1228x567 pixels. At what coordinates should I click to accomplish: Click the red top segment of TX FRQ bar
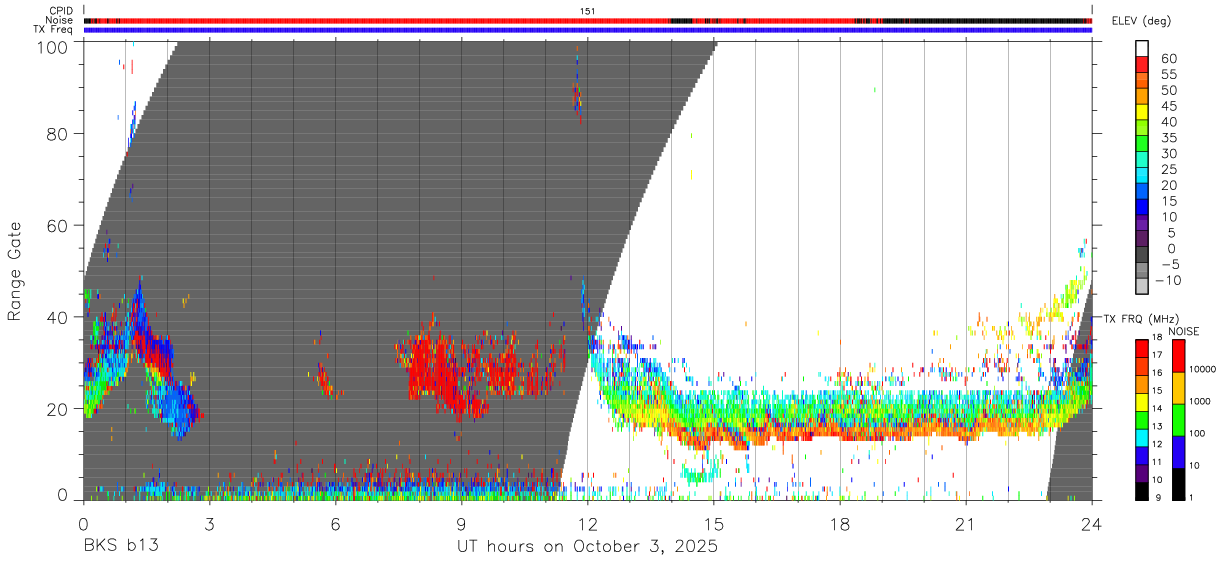(x=1143, y=347)
